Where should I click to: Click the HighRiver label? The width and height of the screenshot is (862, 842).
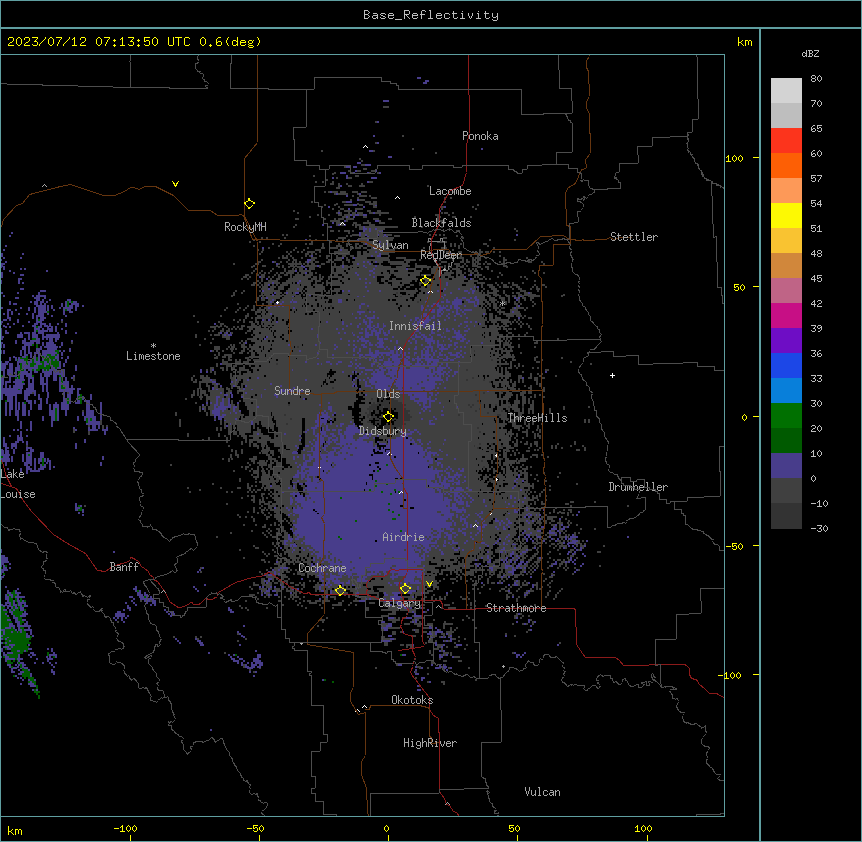tap(430, 743)
